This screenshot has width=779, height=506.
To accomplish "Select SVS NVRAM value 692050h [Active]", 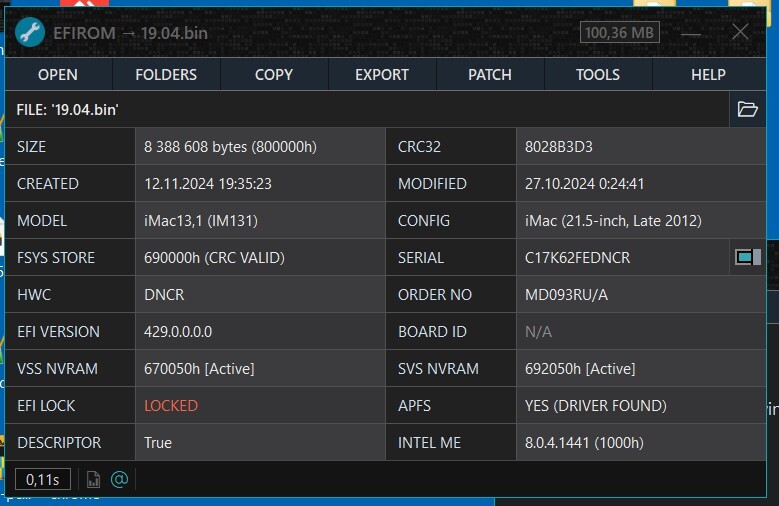I will point(580,369).
